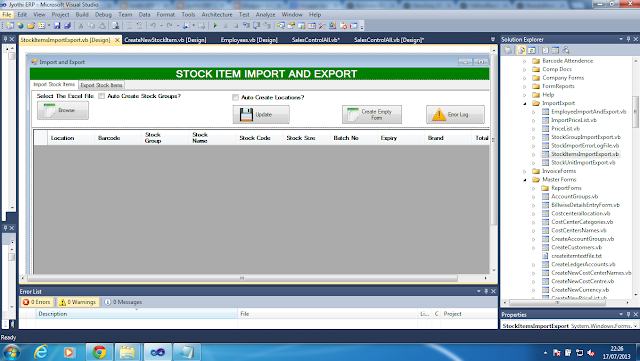This screenshot has height=361, width=640.
Task: Open document tabs dropdown arrow
Action: click(x=493, y=40)
